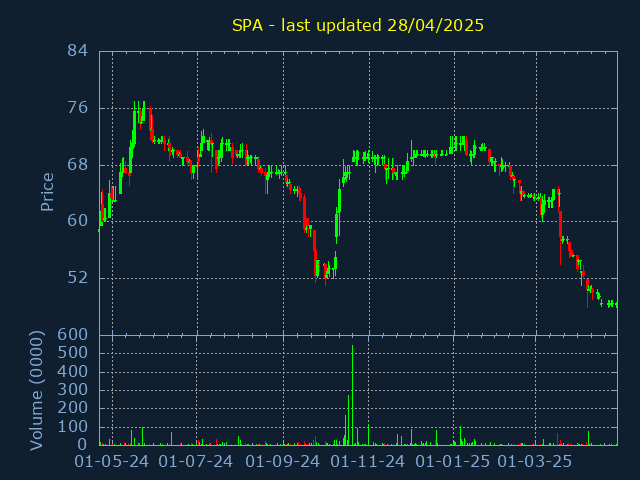Screen dimensions: 640x480
Task: Click the price axis value 60
Action: (78, 221)
